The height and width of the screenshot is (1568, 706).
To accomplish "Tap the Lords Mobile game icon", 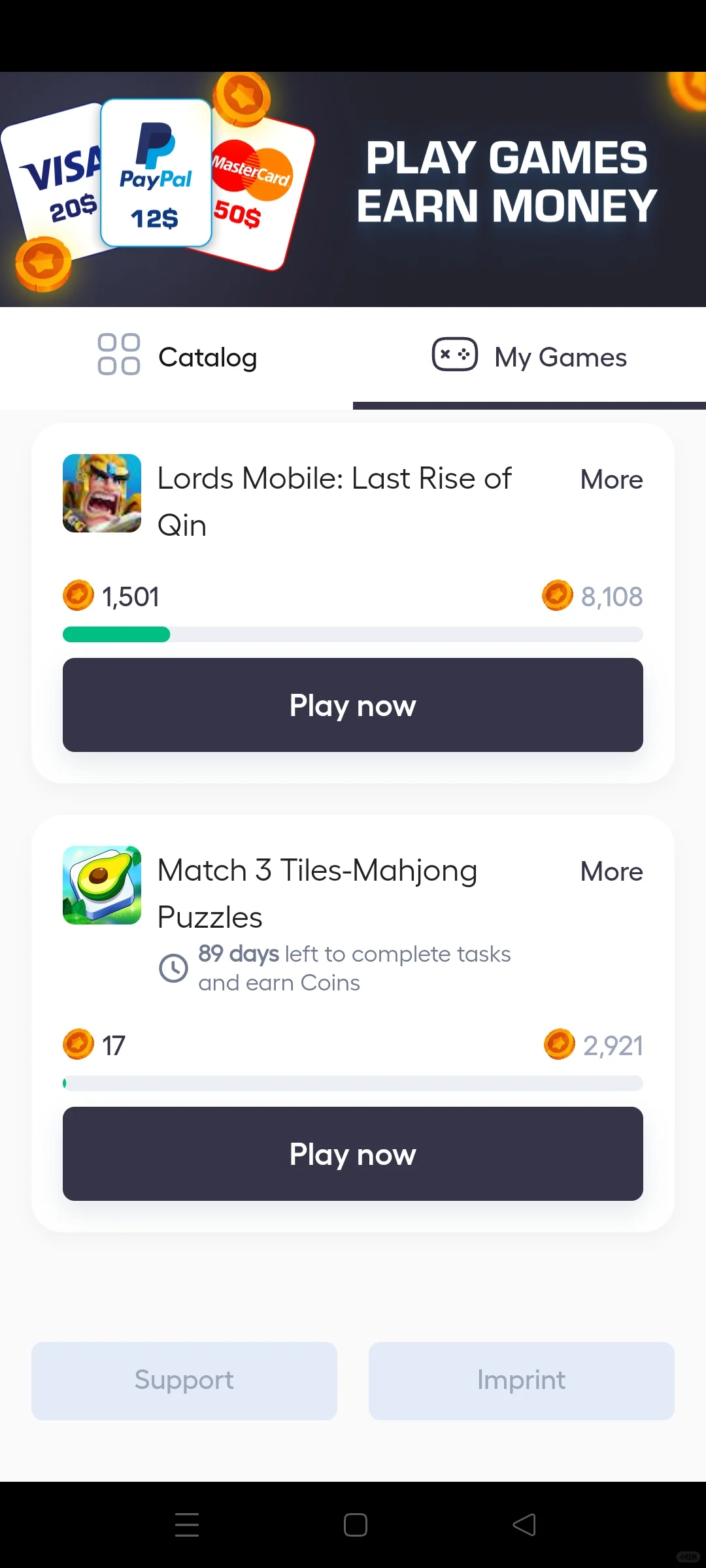I will point(102,493).
